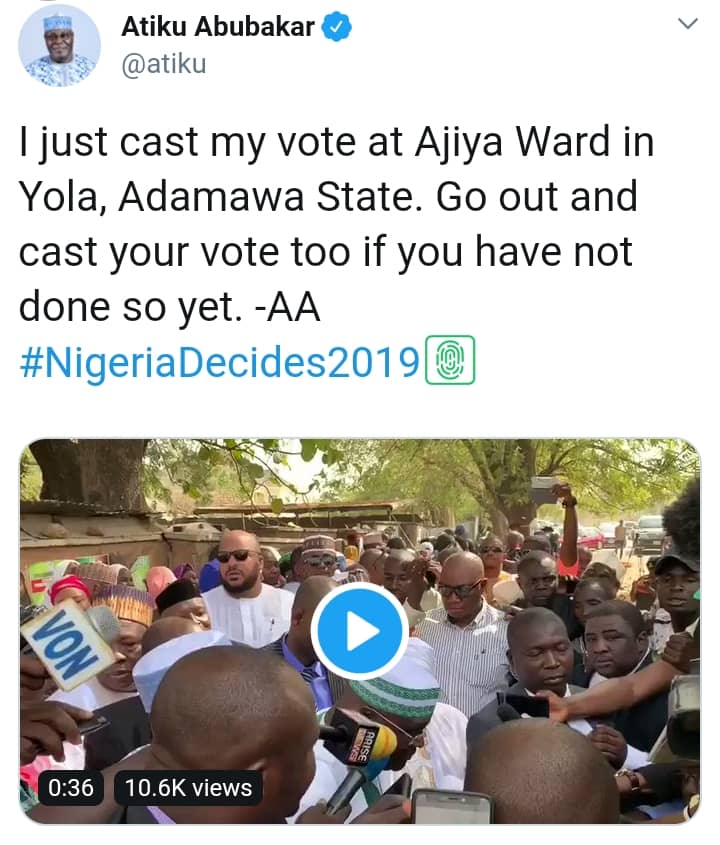
Task: Open Atiku Abubakar's profile picture
Action: tap(60, 45)
